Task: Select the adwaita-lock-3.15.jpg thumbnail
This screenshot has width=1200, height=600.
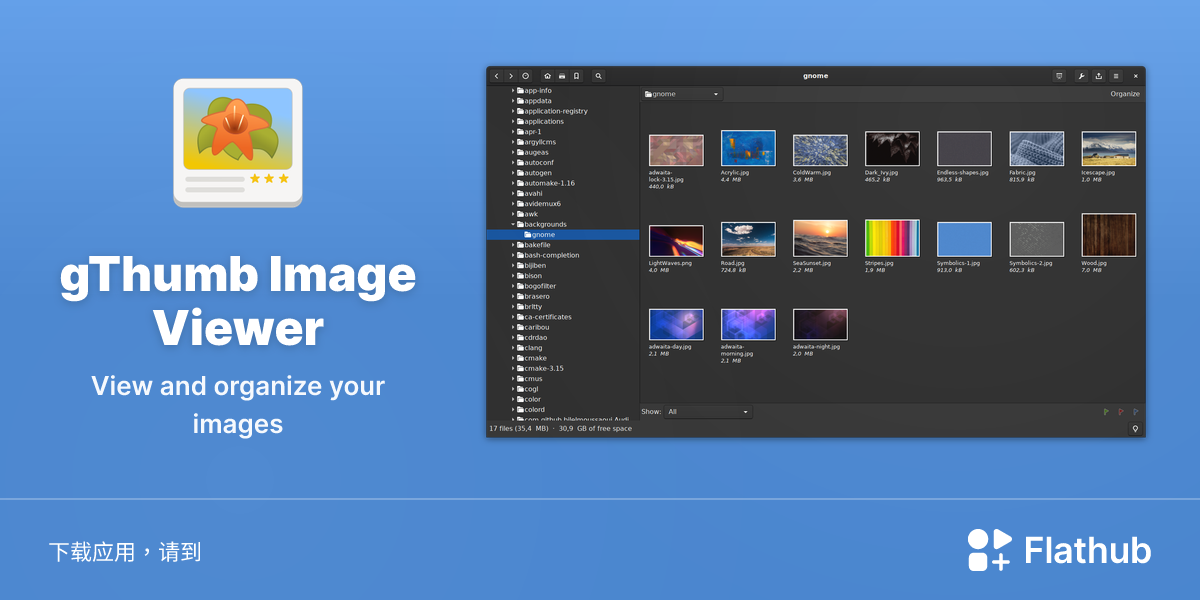Action: tap(676, 150)
